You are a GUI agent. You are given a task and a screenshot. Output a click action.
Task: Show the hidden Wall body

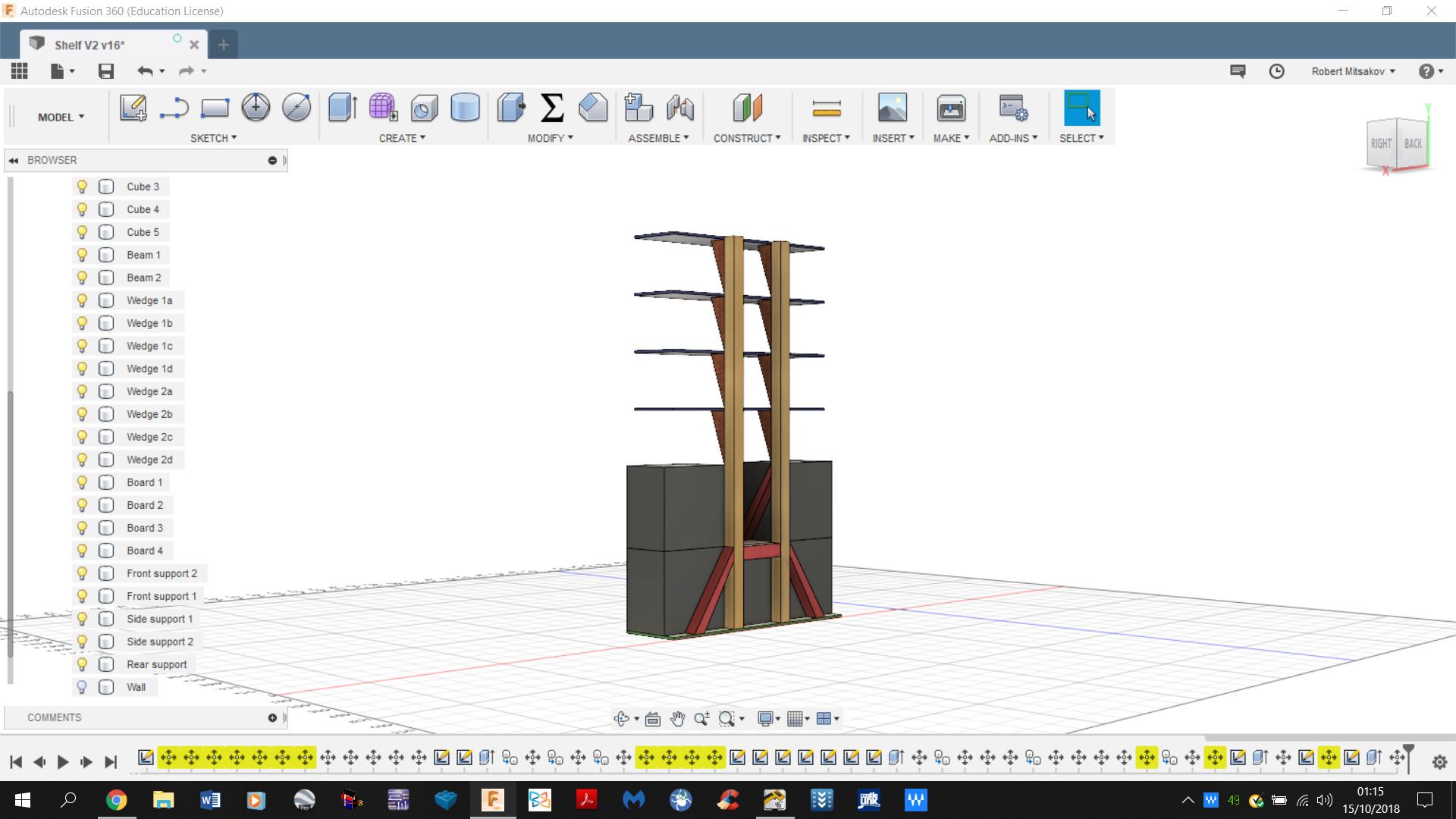coord(82,687)
